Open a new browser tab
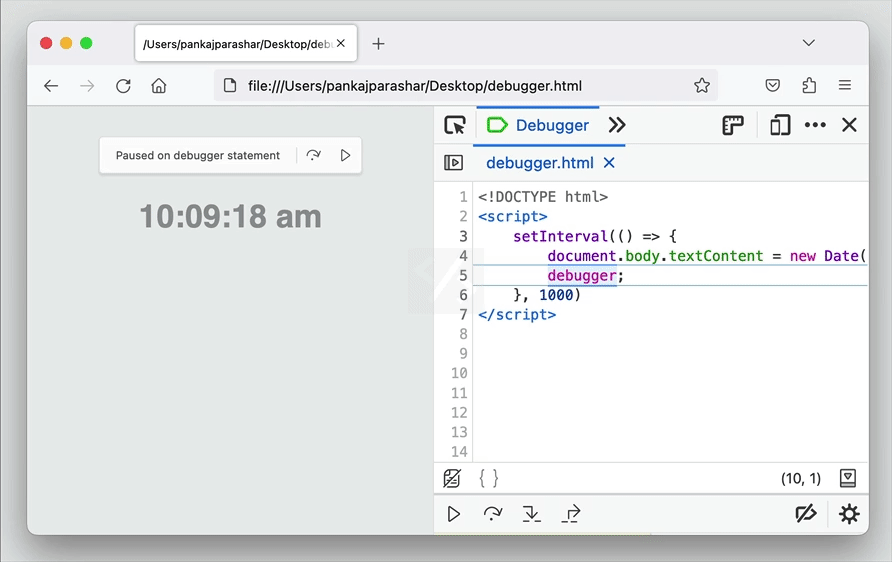 coord(378,44)
